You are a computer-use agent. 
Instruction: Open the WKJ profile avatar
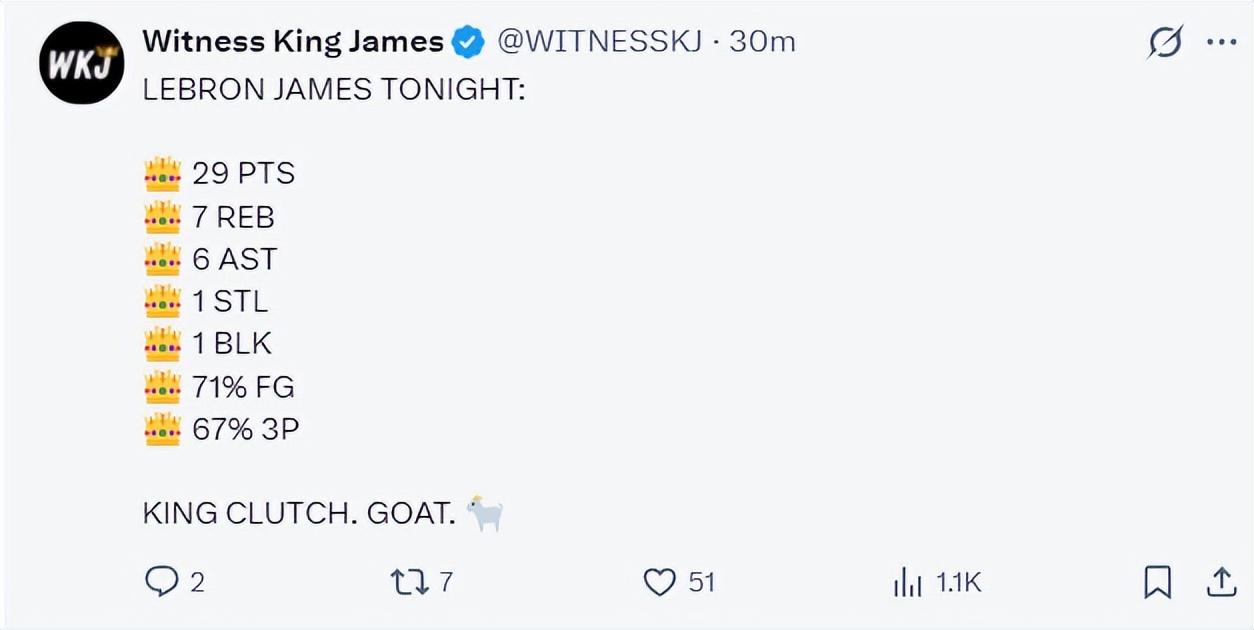pyautogui.click(x=81, y=62)
